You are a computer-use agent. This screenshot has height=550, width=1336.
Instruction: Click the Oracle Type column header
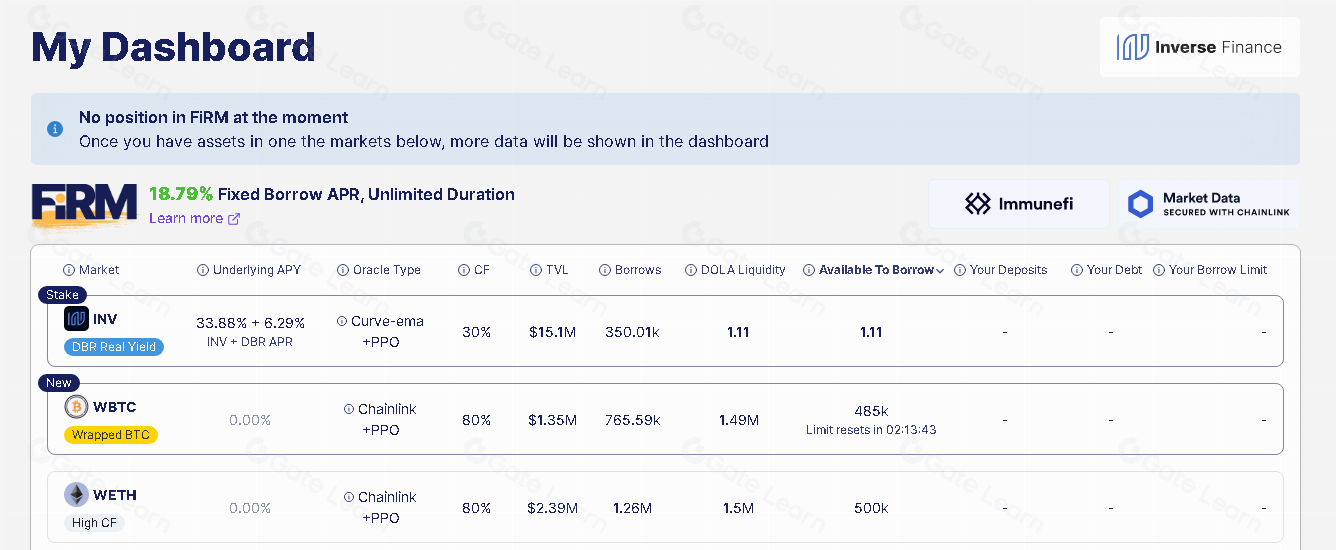[386, 270]
